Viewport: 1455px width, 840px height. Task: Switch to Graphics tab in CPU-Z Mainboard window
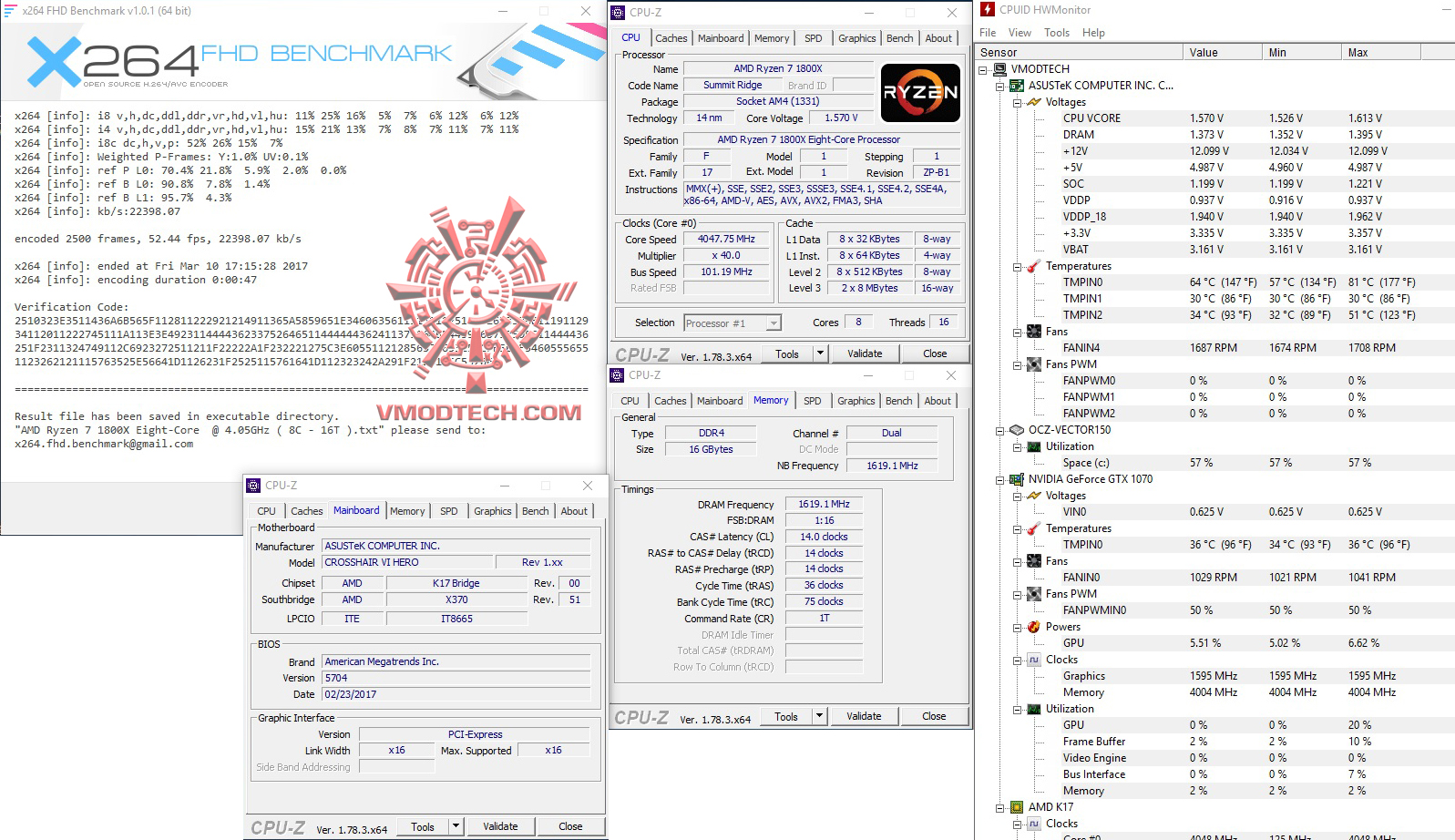click(493, 511)
